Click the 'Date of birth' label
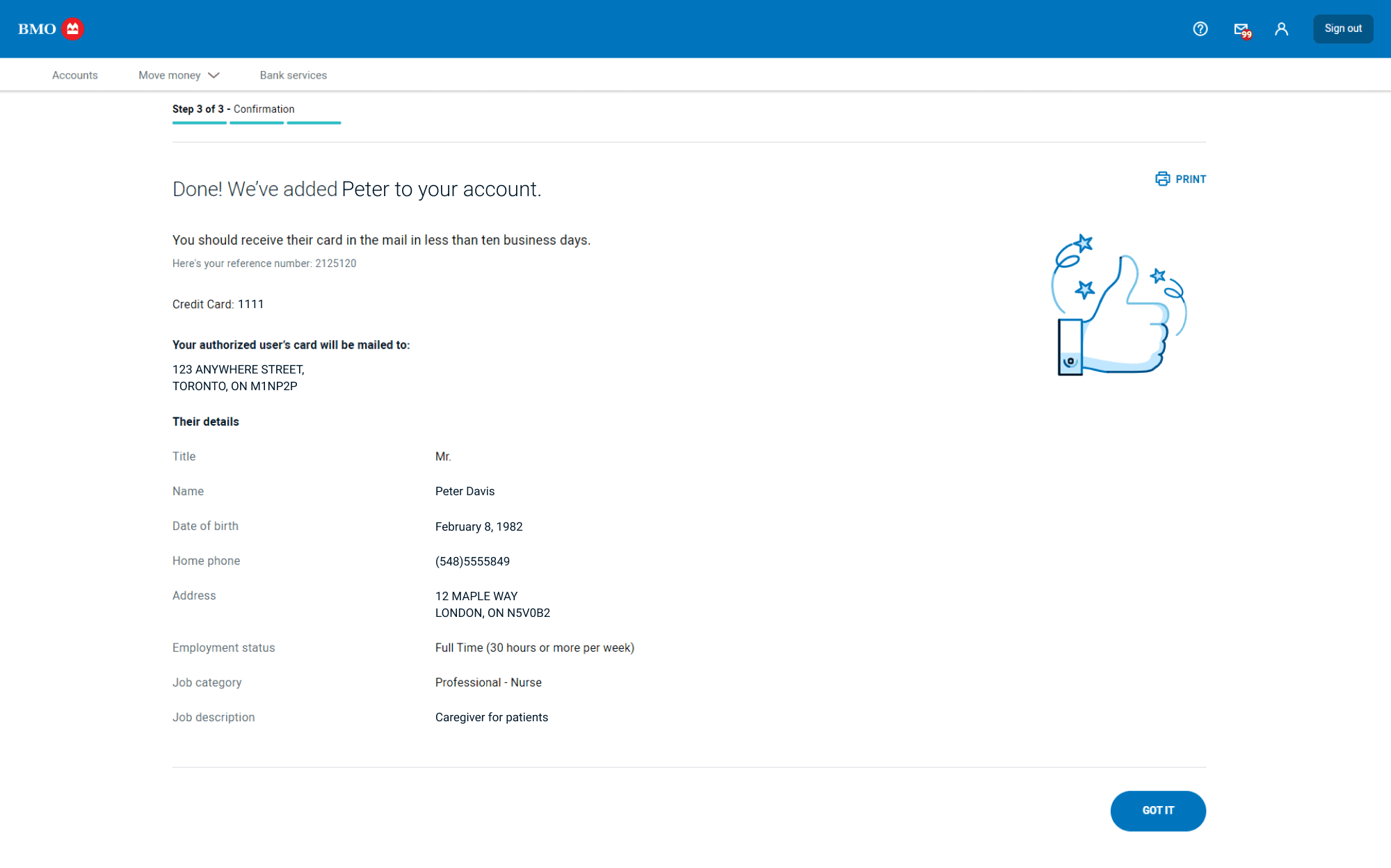The width and height of the screenshot is (1391, 868). pyautogui.click(x=205, y=526)
